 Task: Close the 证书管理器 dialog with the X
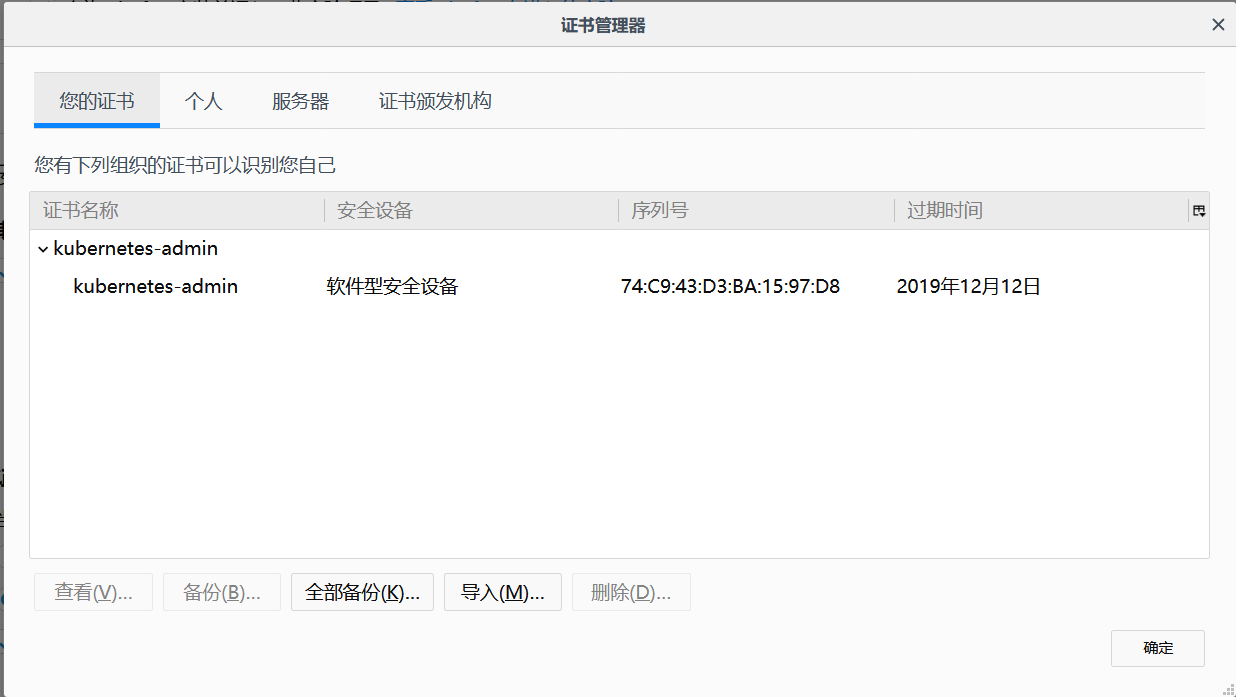[1218, 24]
